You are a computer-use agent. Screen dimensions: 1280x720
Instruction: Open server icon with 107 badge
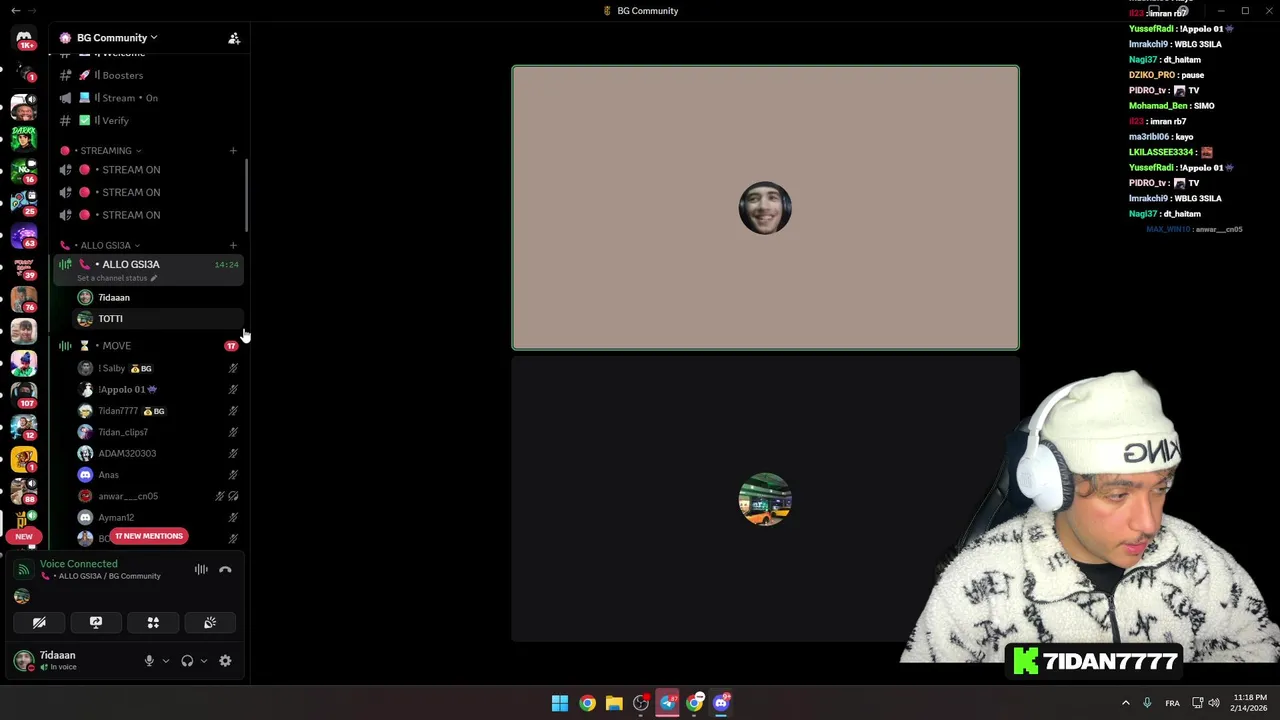(x=24, y=394)
